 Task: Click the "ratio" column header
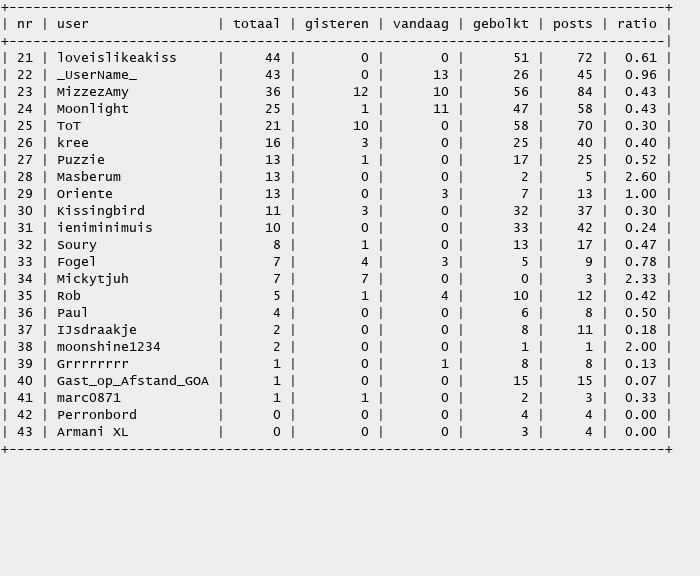pyautogui.click(x=637, y=24)
